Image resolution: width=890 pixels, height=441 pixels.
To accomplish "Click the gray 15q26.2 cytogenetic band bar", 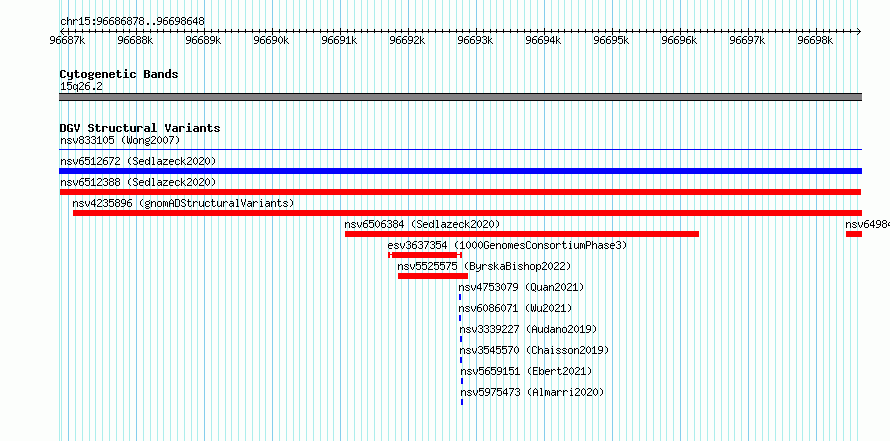I will point(460,97).
